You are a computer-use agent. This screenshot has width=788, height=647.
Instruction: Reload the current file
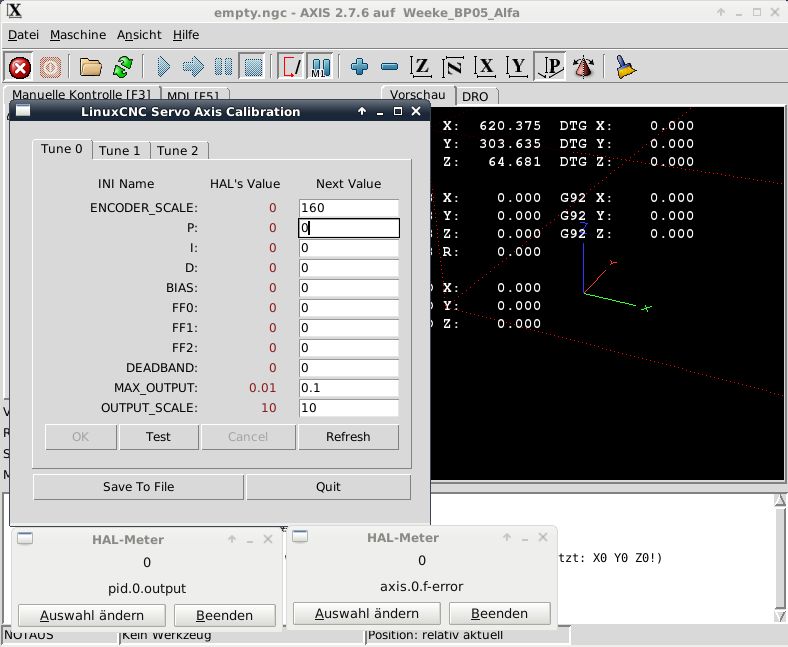122,67
